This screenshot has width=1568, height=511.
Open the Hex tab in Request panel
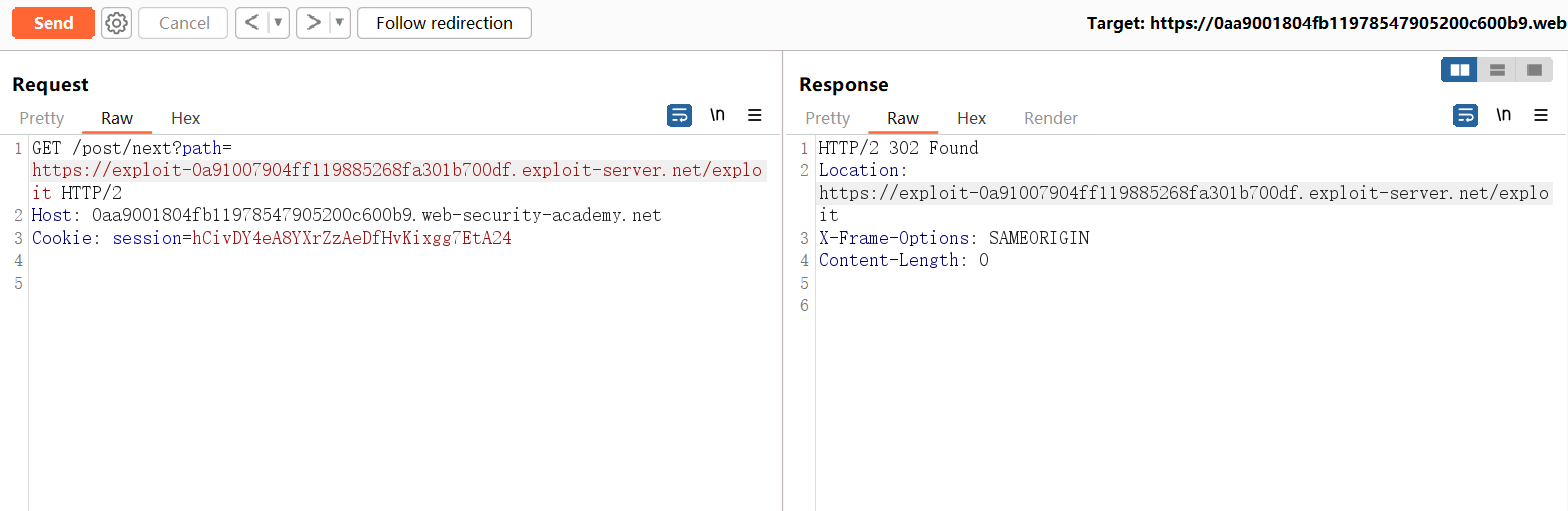pyautogui.click(x=185, y=118)
